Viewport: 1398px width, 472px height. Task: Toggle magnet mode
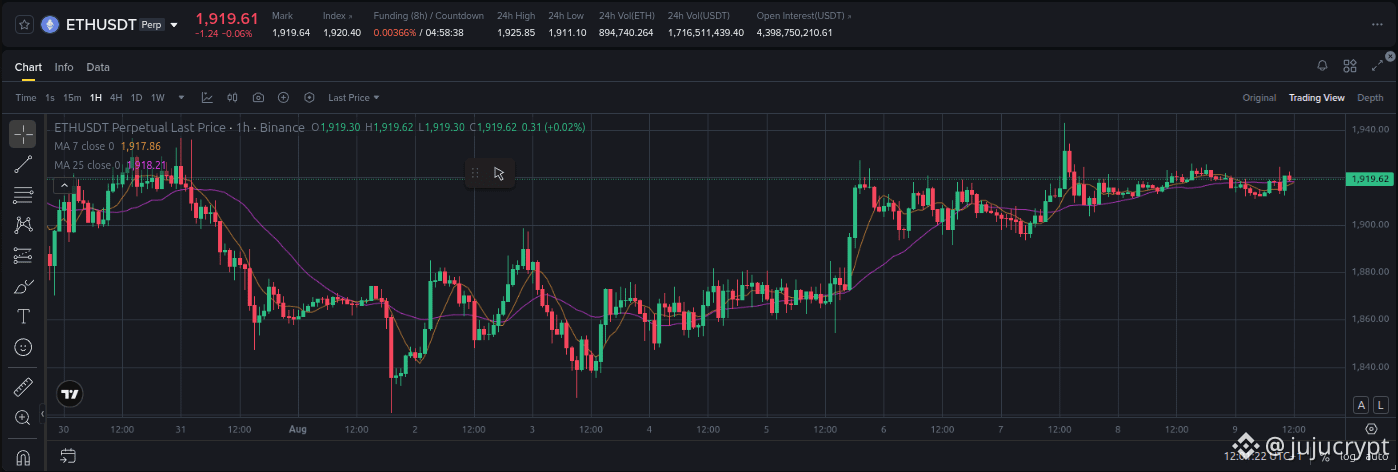(x=23, y=457)
